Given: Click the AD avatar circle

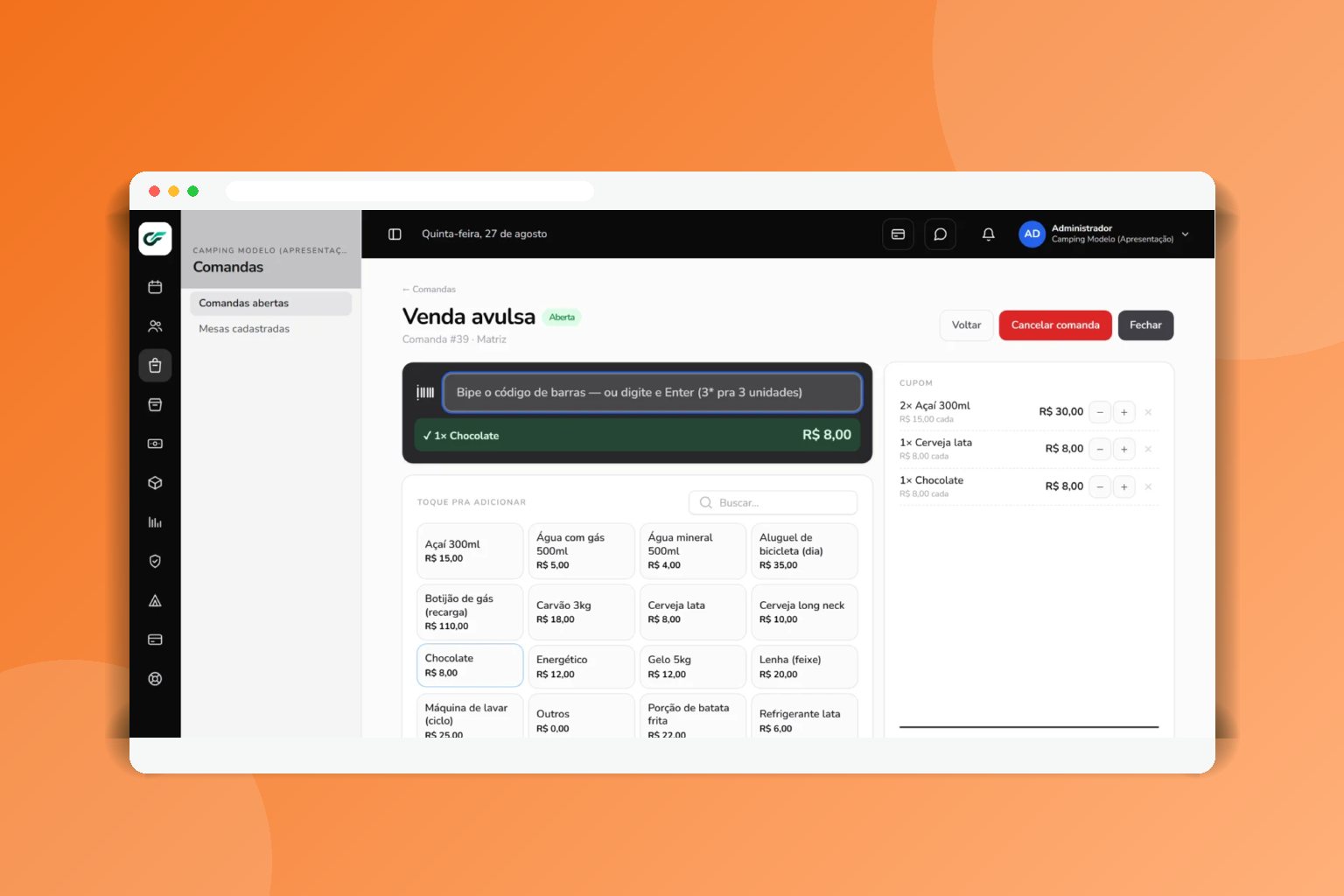Looking at the screenshot, I should click(1032, 234).
